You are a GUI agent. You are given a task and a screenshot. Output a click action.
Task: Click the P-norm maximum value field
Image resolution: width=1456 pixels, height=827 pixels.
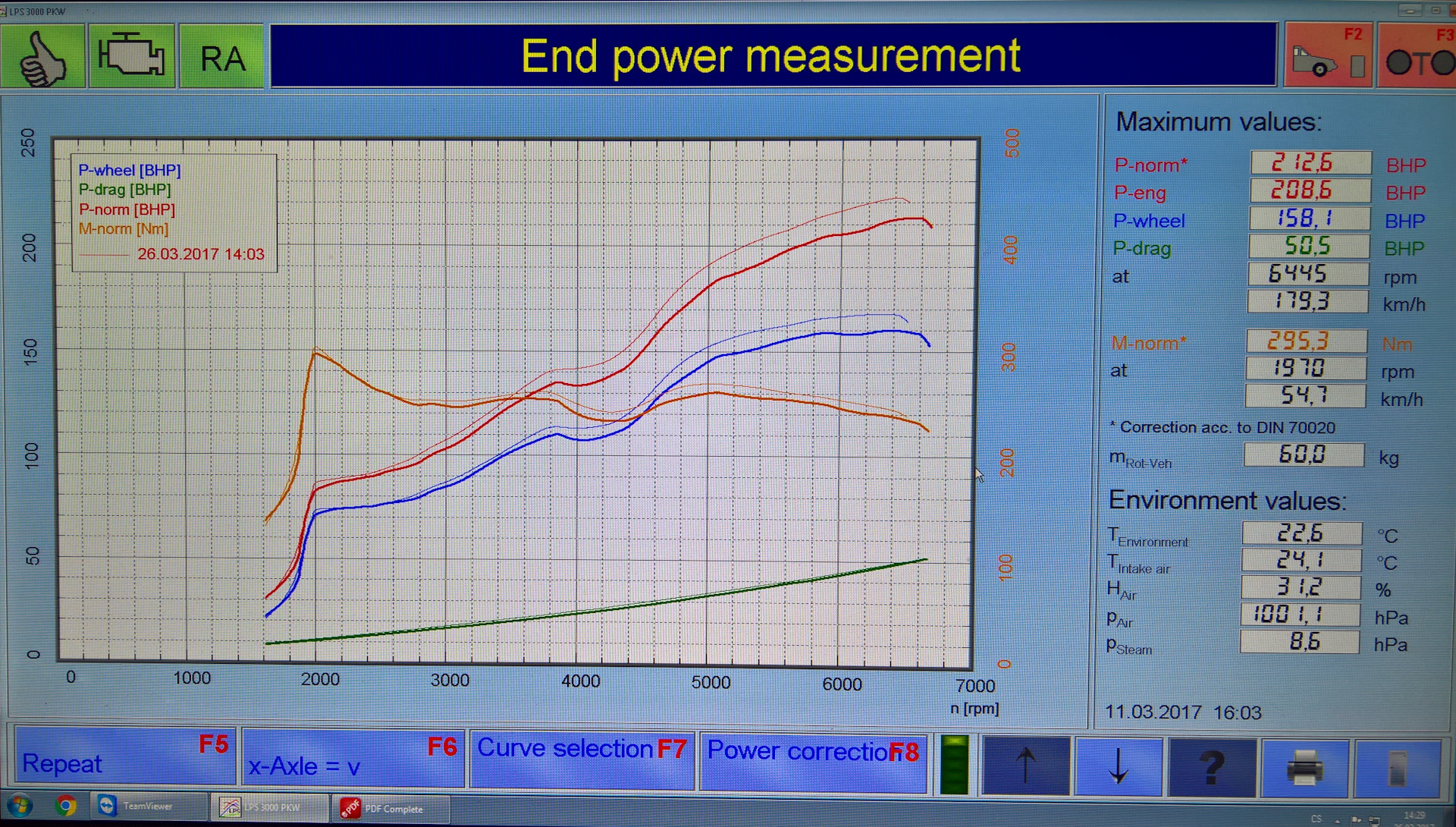[1310, 163]
